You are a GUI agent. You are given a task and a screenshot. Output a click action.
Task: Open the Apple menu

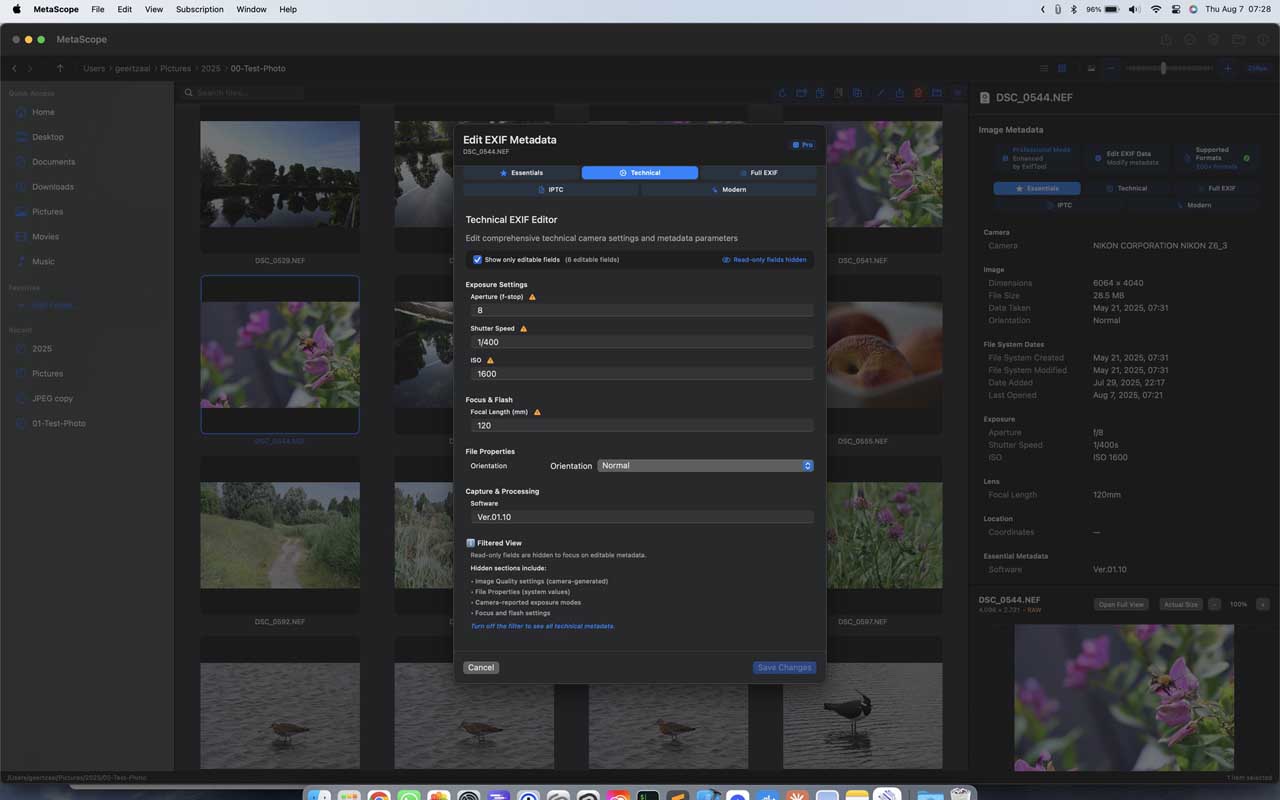pos(17,9)
